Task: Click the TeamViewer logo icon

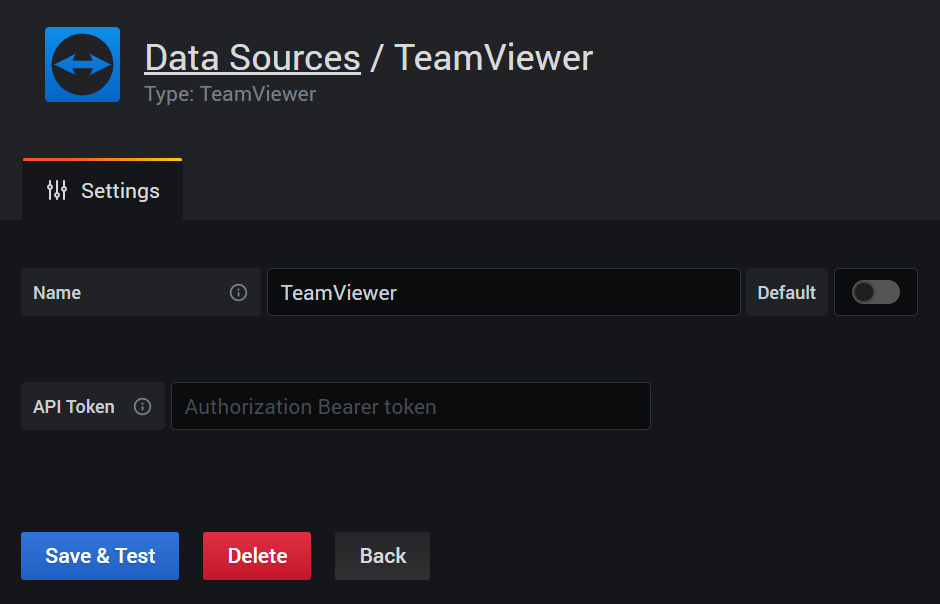Action: pos(82,64)
